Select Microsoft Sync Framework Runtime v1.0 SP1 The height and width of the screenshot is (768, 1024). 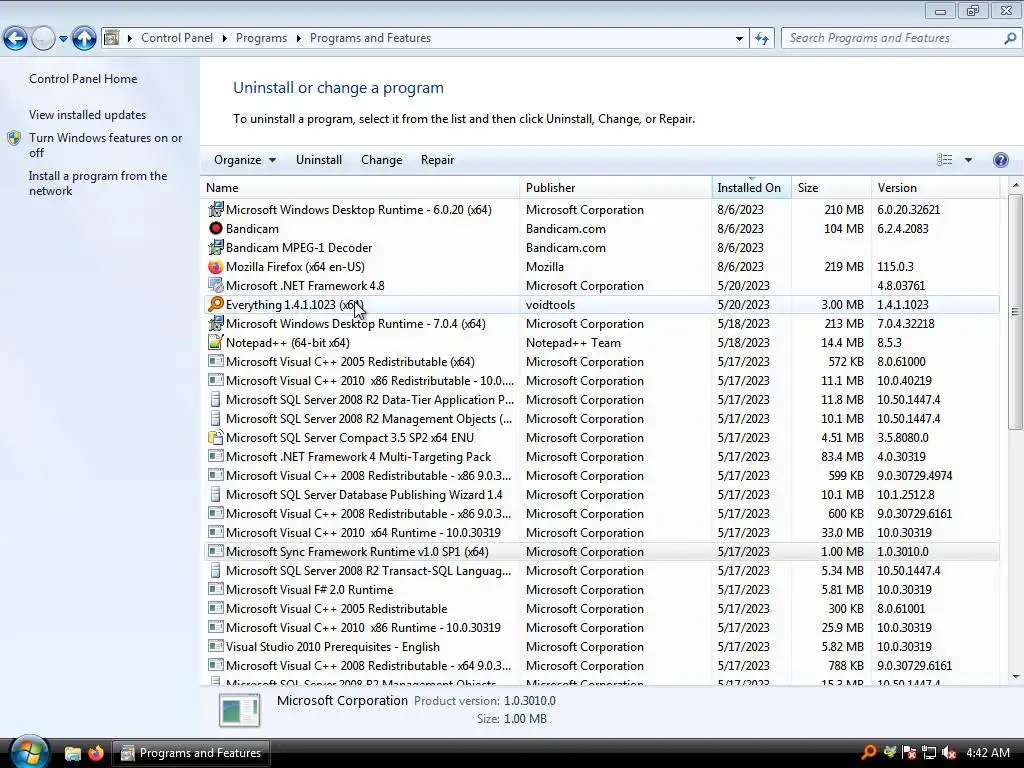pos(357,552)
